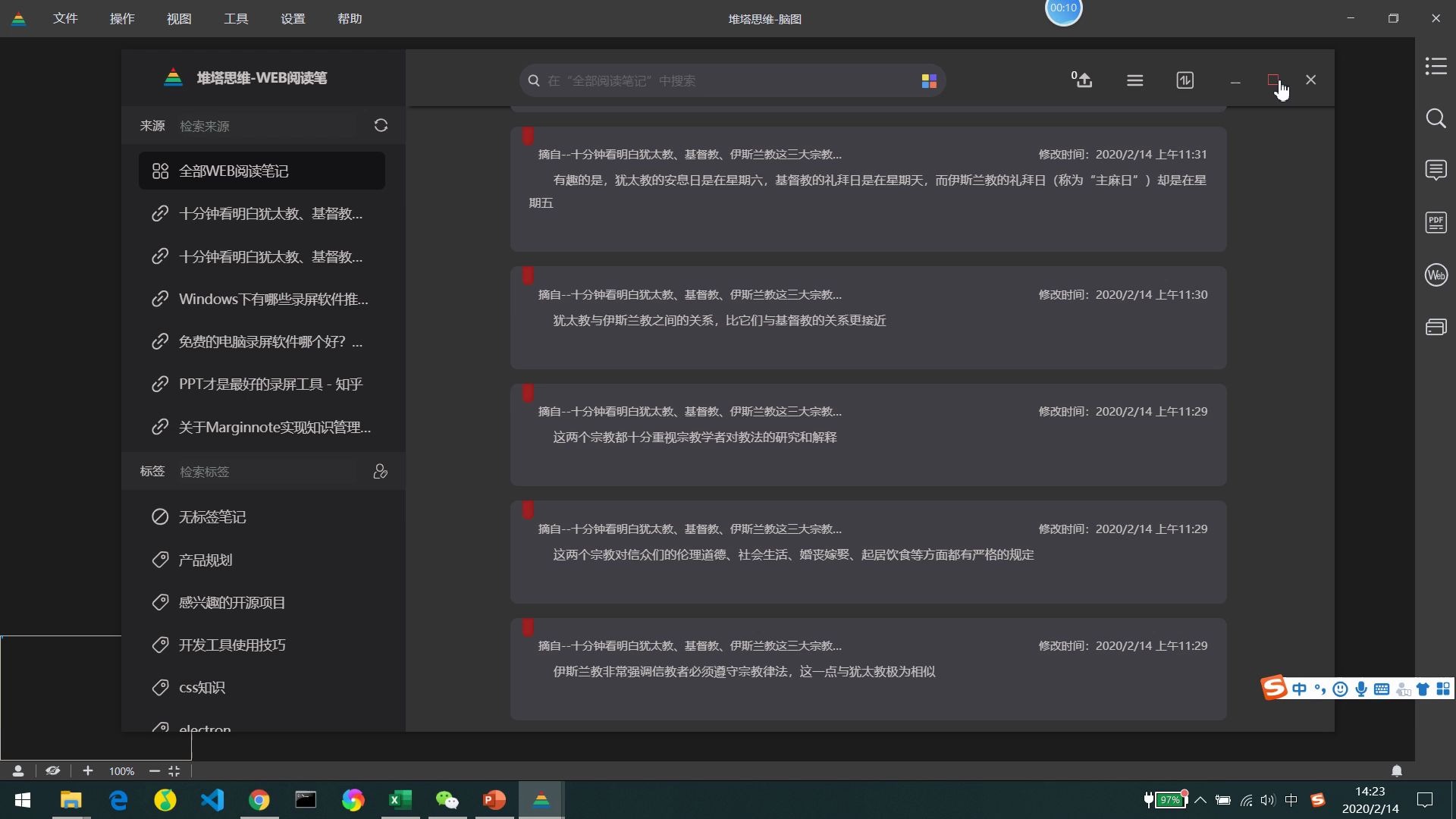Toggle the hidden-eye visibility icon in status bar

(x=52, y=770)
